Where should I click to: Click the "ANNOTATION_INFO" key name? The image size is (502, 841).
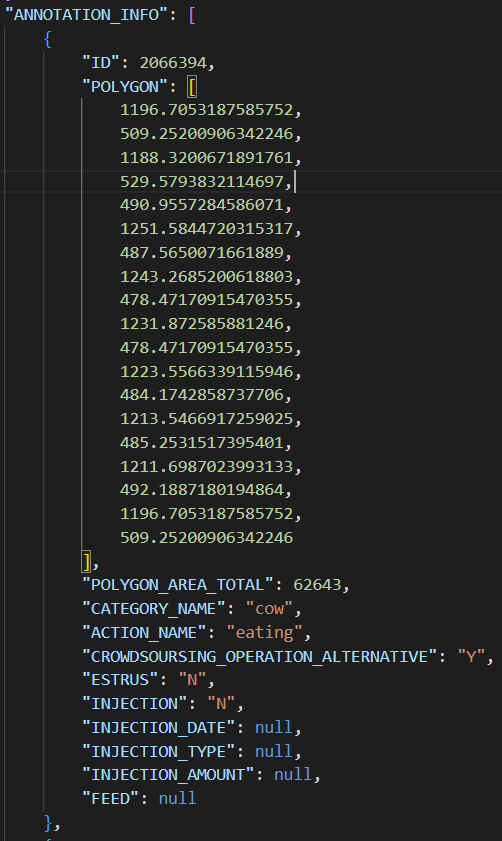coord(85,15)
